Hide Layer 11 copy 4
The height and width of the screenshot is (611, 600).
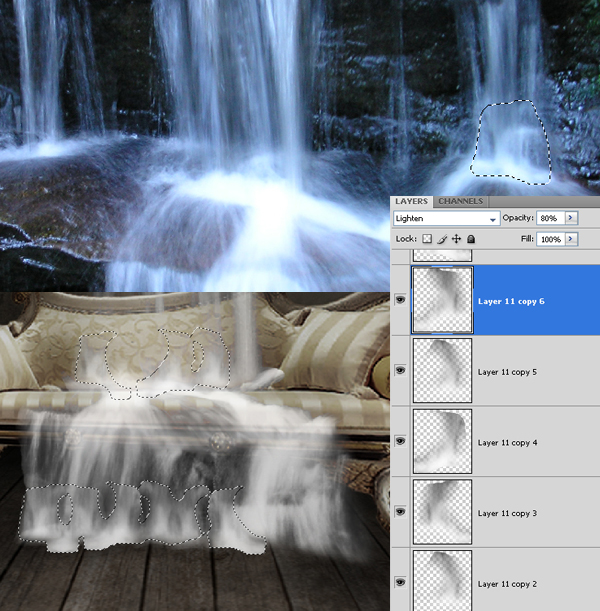[401, 441]
